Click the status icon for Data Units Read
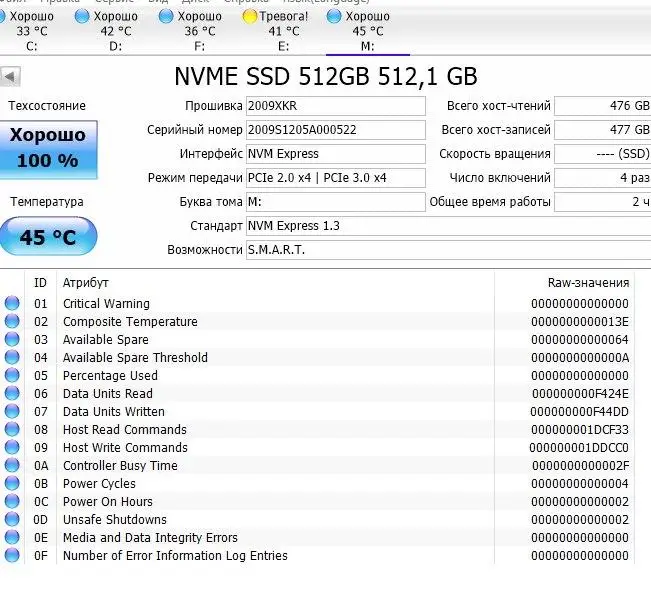The width and height of the screenshot is (651, 601). click(x=12, y=393)
